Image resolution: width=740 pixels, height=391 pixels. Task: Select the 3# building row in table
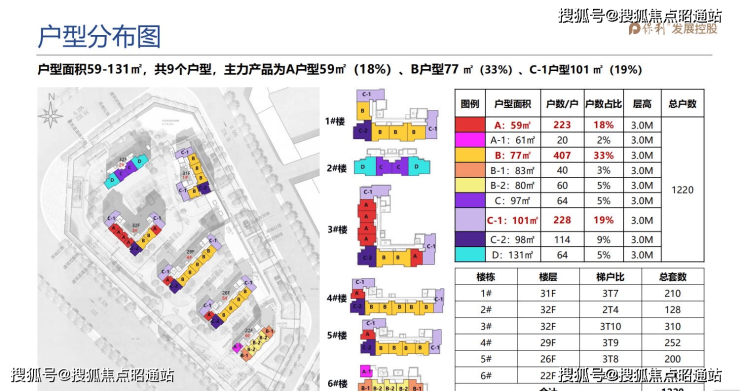(580, 326)
